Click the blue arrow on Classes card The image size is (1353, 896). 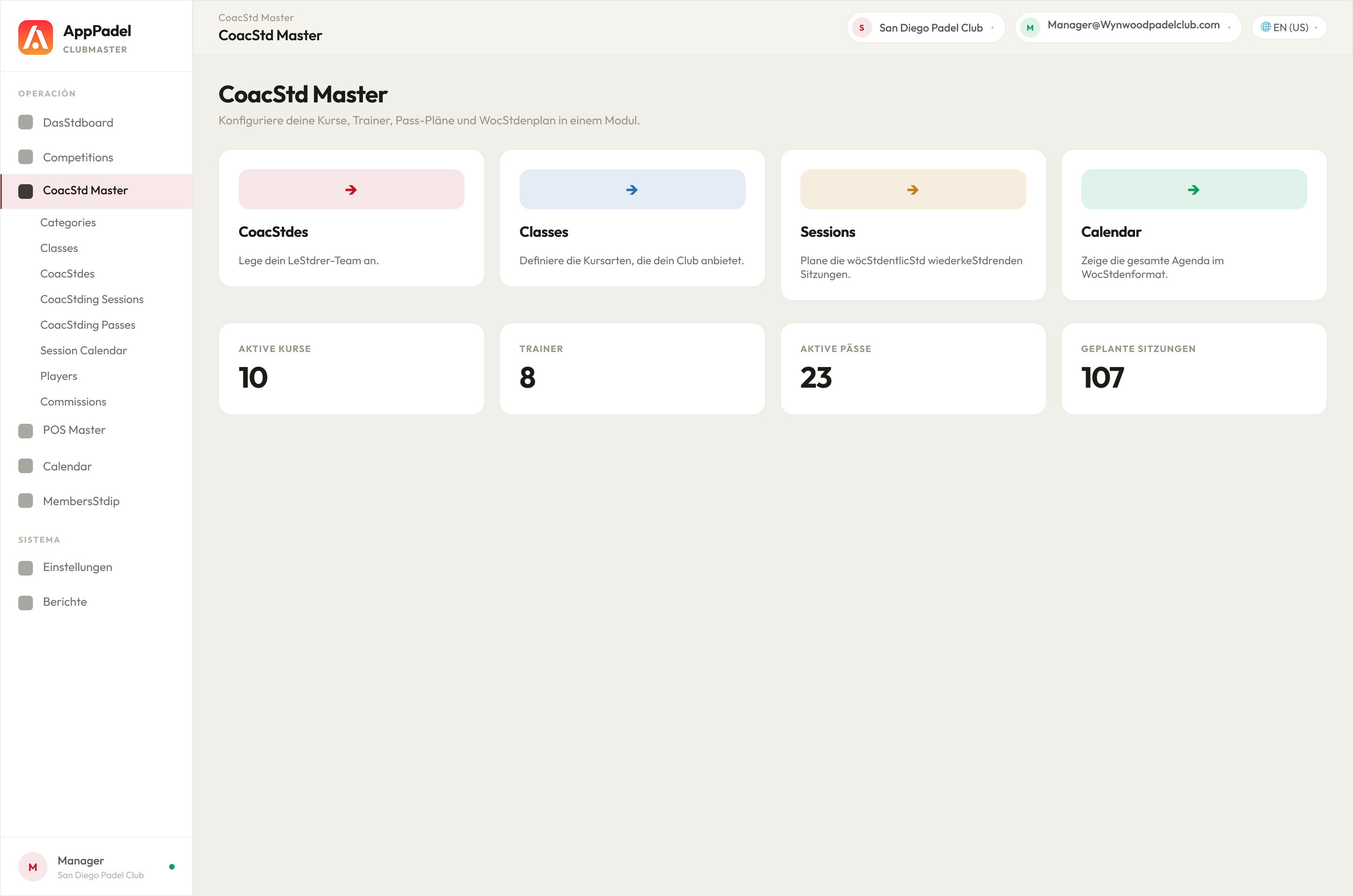[632, 190]
